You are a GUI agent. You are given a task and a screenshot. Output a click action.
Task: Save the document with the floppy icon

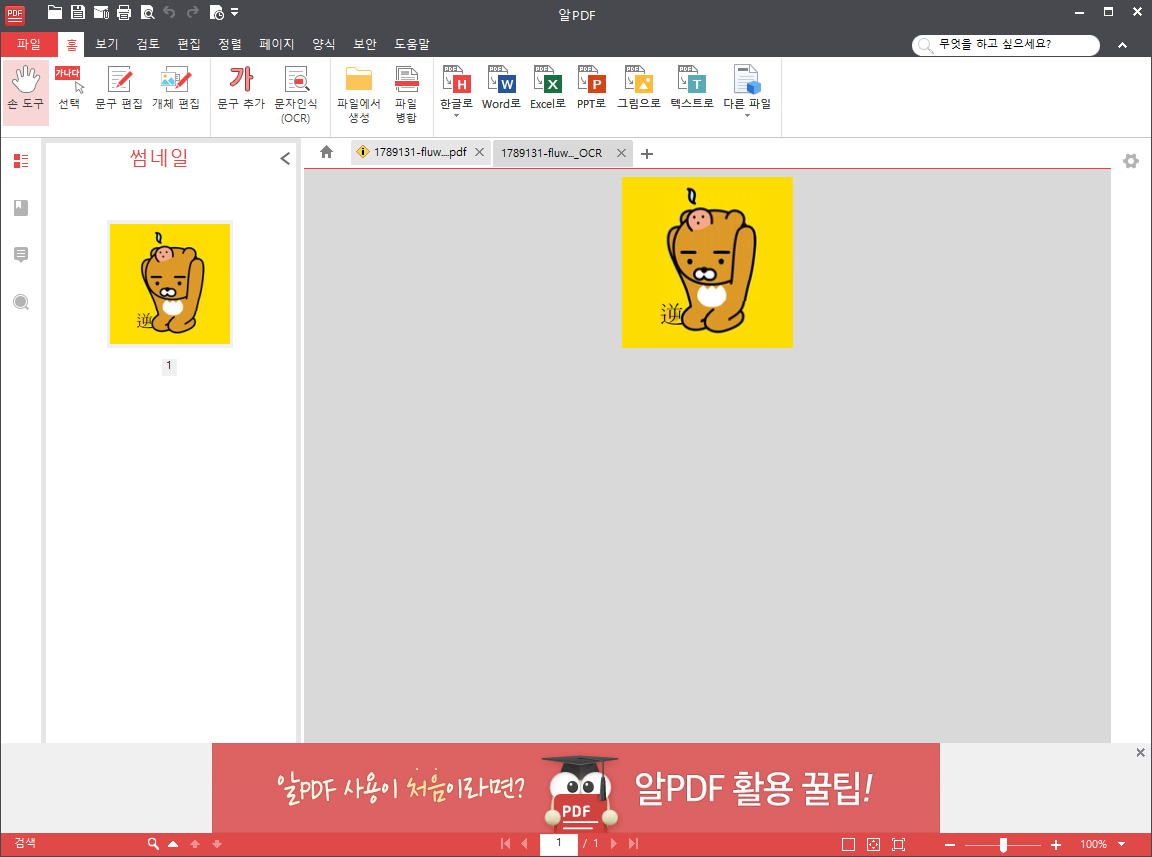[78, 12]
